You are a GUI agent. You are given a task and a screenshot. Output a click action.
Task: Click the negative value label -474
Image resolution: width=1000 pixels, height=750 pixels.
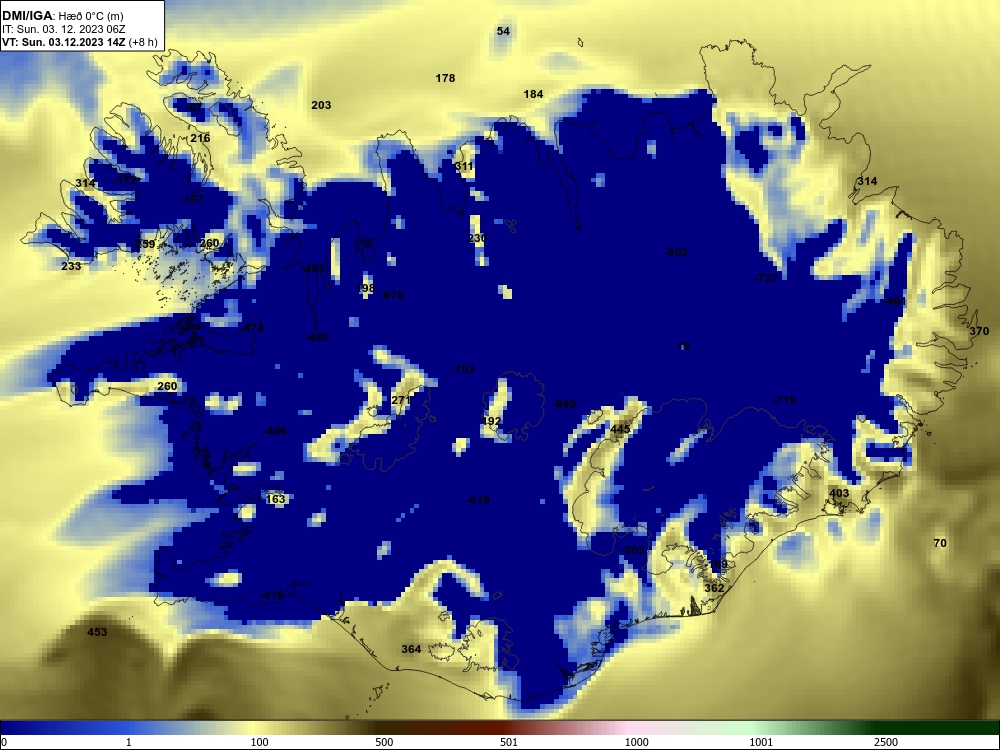click(x=253, y=328)
